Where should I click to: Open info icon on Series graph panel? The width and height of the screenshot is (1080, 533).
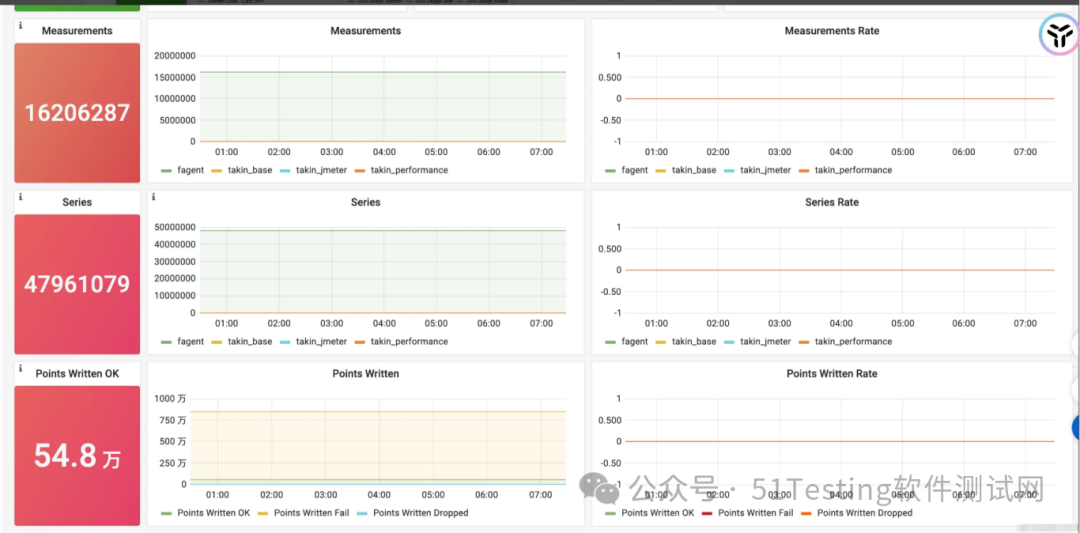coord(153,197)
